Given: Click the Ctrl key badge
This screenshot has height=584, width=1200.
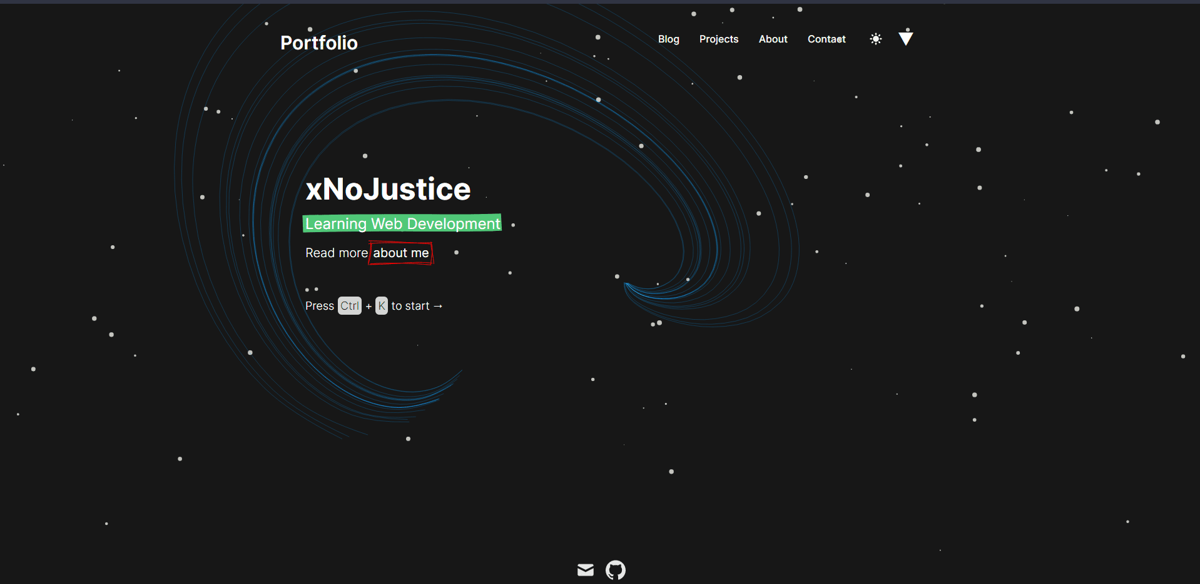Looking at the screenshot, I should tap(349, 306).
